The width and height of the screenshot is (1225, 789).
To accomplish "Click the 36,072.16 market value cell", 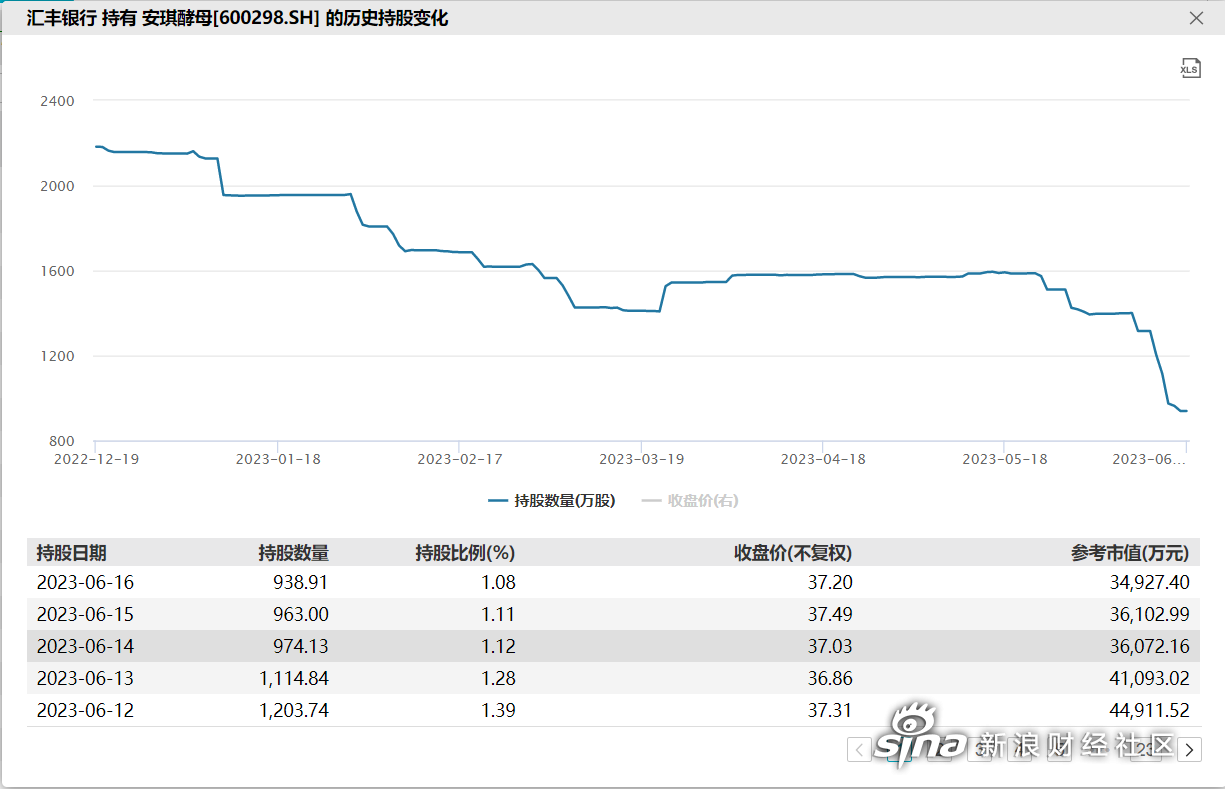I will coord(1150,646).
